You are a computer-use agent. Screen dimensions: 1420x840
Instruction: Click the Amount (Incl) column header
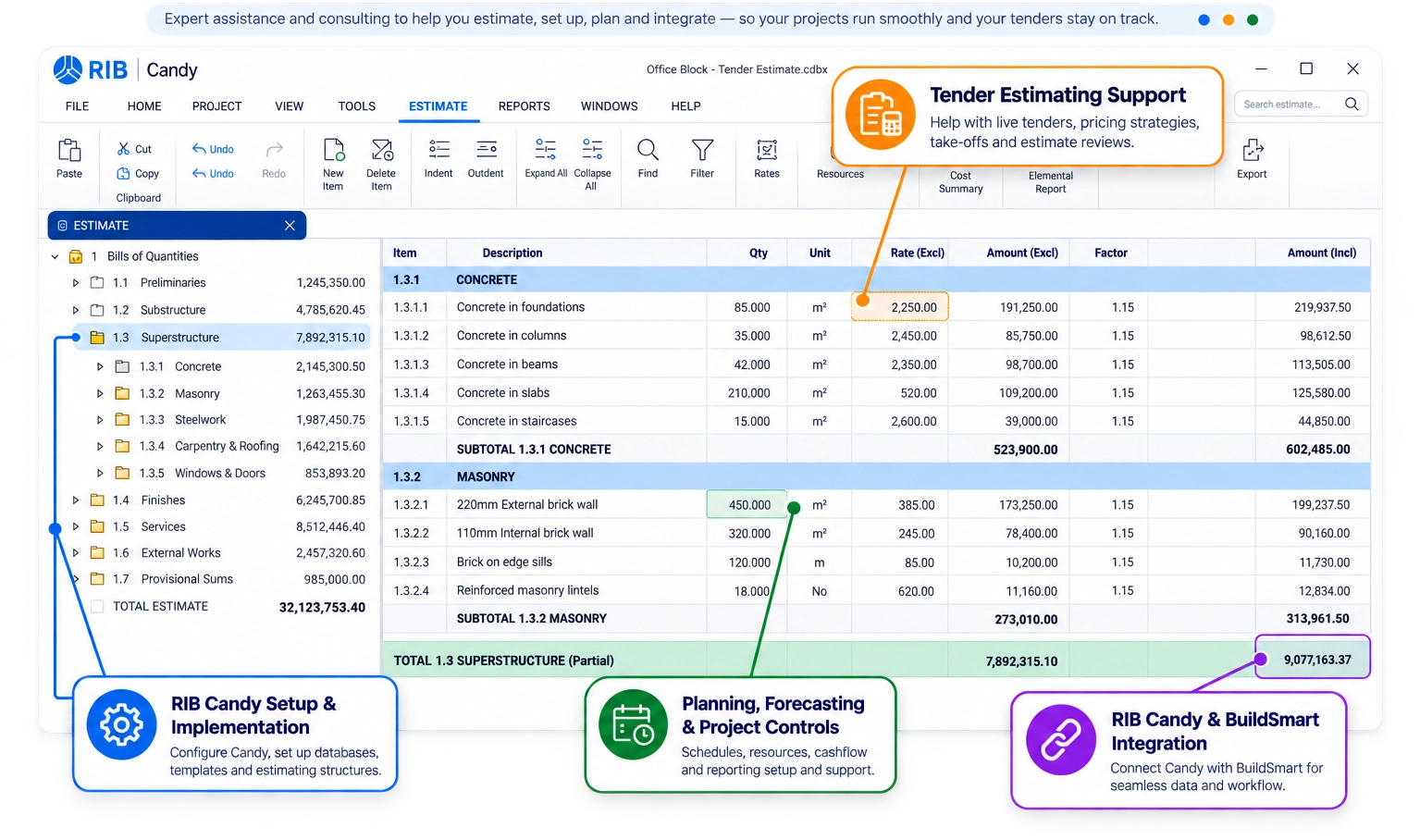coord(1322,253)
